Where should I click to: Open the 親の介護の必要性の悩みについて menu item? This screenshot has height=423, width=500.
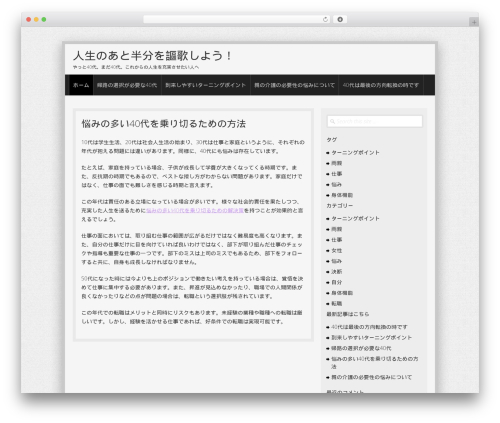(x=294, y=85)
